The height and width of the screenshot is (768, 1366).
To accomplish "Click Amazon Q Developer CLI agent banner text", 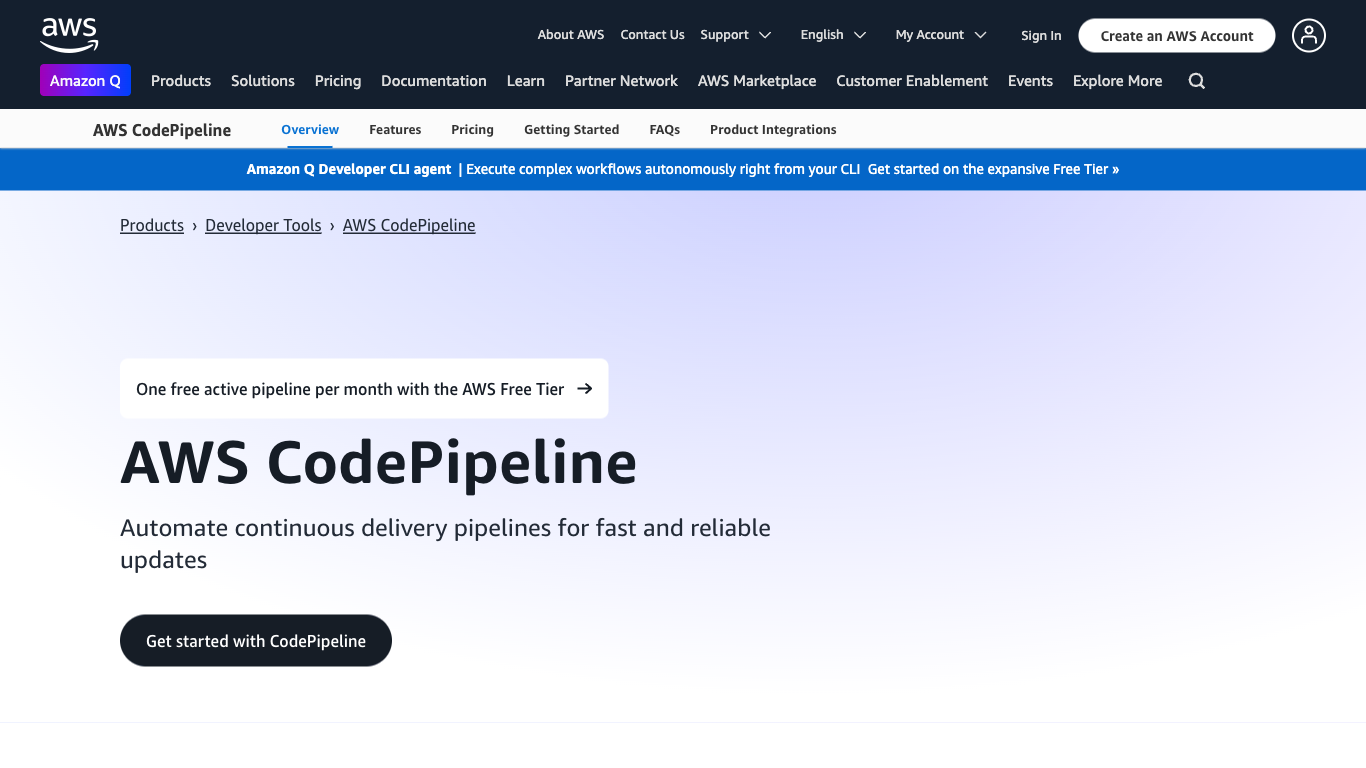I will click(x=349, y=170).
